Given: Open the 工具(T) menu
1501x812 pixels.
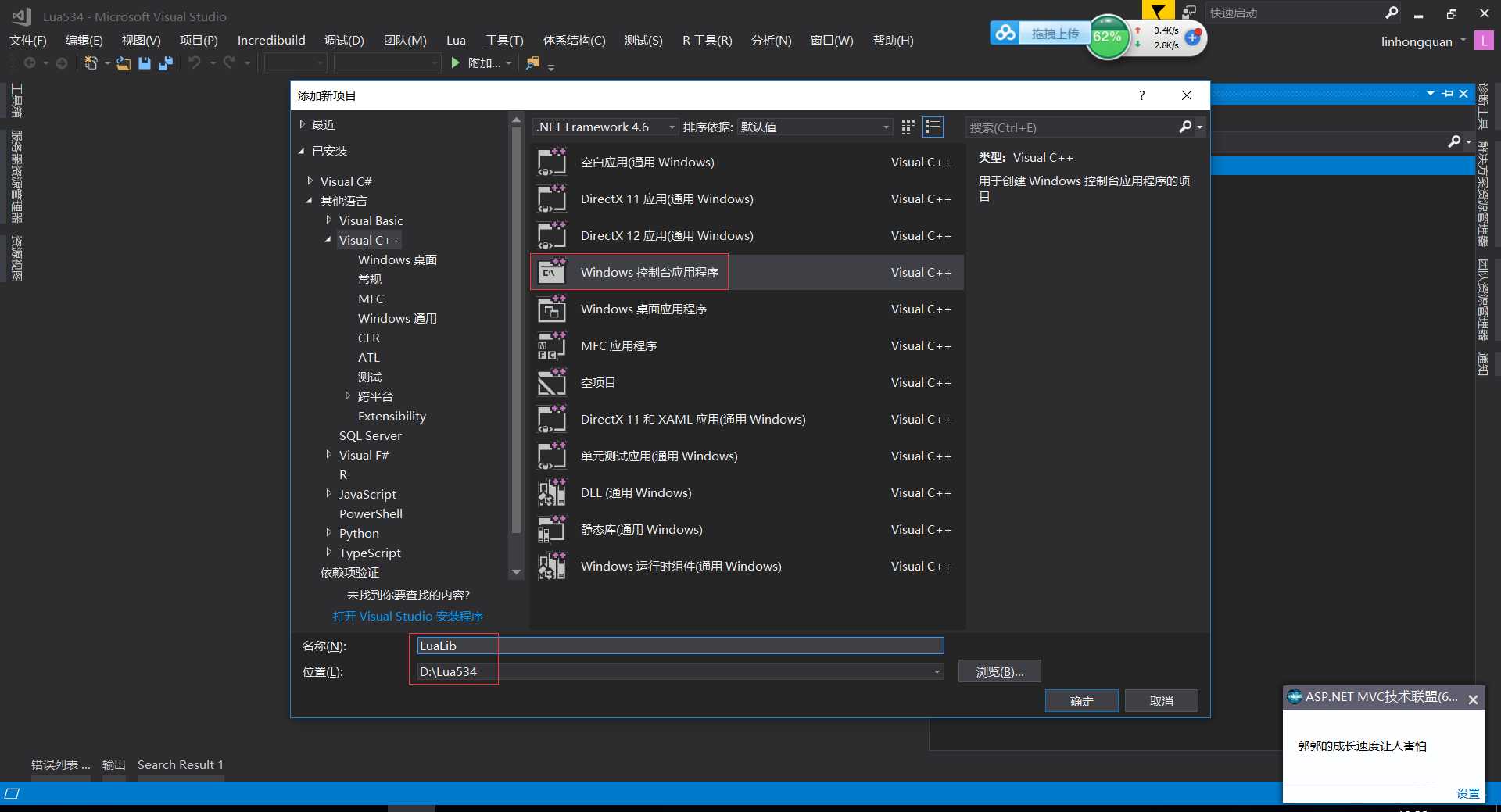Looking at the screenshot, I should [504, 40].
